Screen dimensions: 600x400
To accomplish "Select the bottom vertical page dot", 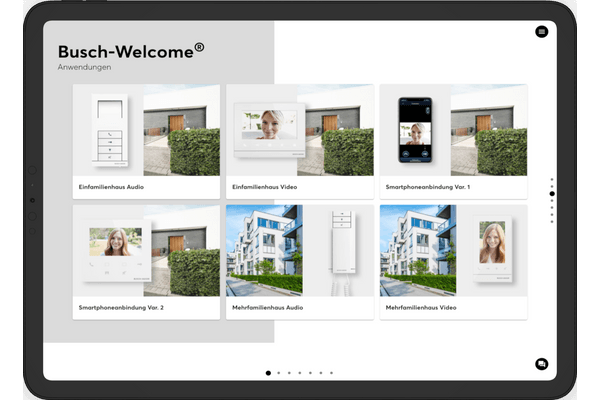I will pyautogui.click(x=552, y=222).
